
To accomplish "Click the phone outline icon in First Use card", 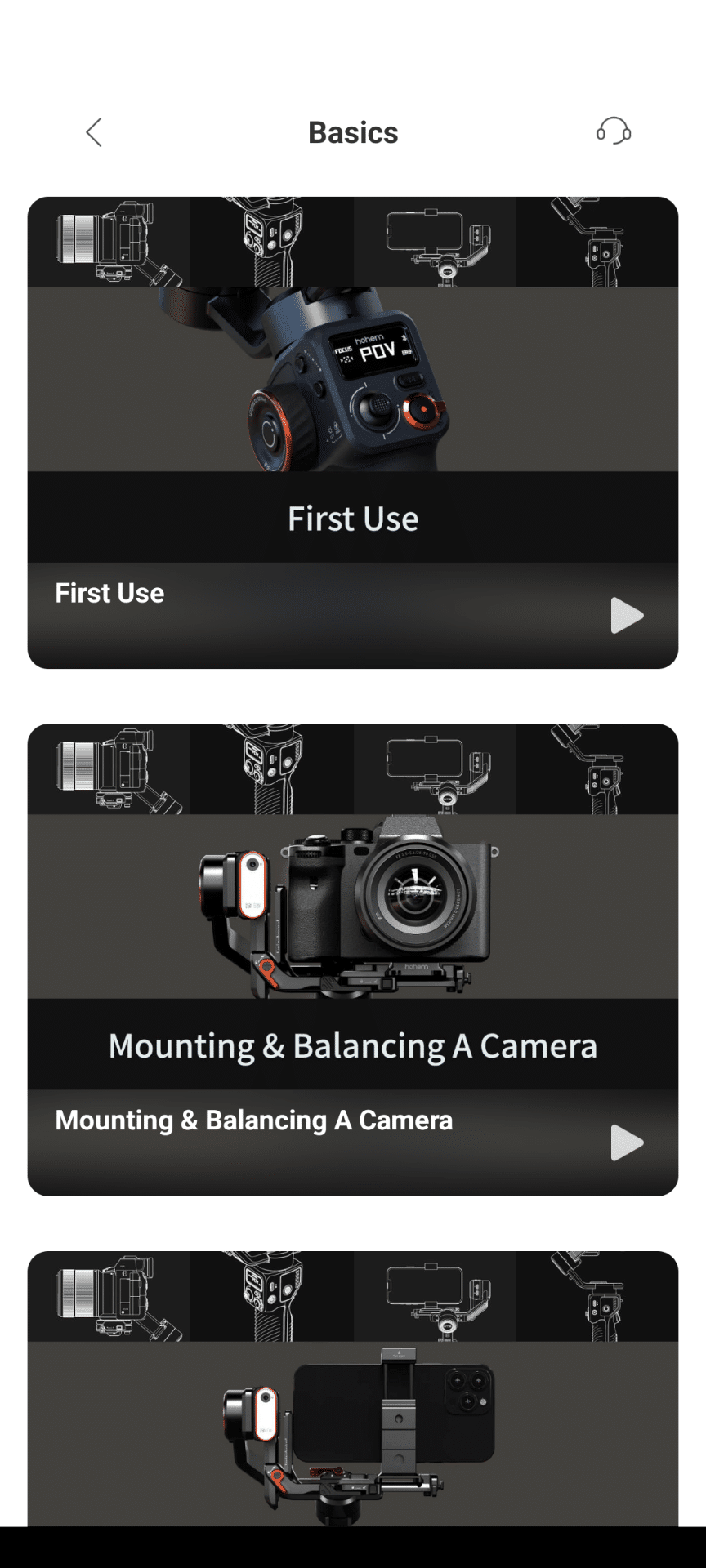I will click(x=435, y=242).
